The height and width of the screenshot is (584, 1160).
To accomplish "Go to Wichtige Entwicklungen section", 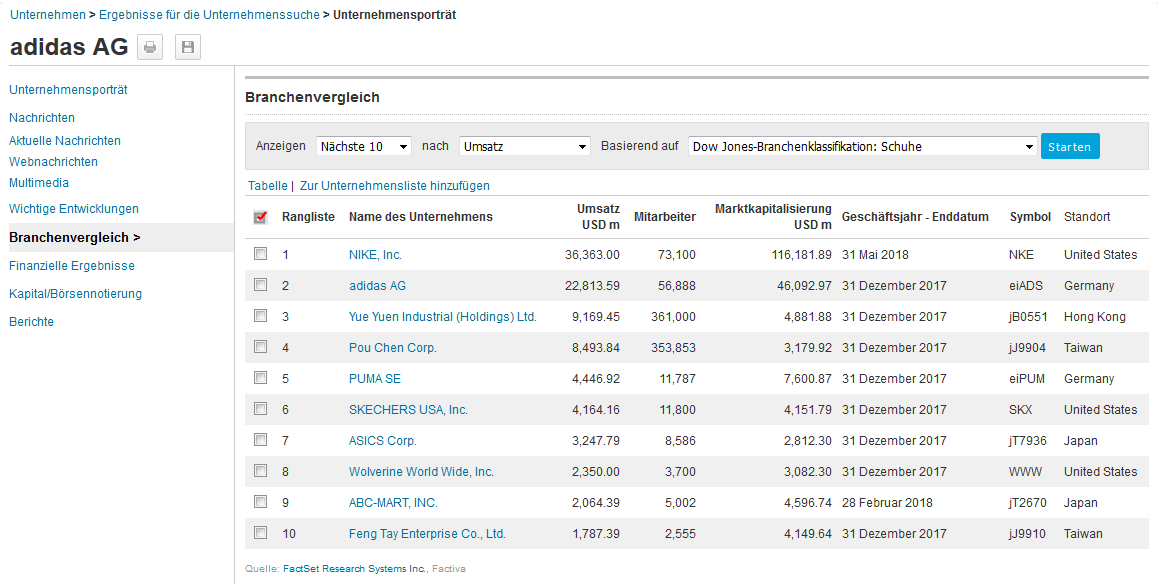I will 73,209.
